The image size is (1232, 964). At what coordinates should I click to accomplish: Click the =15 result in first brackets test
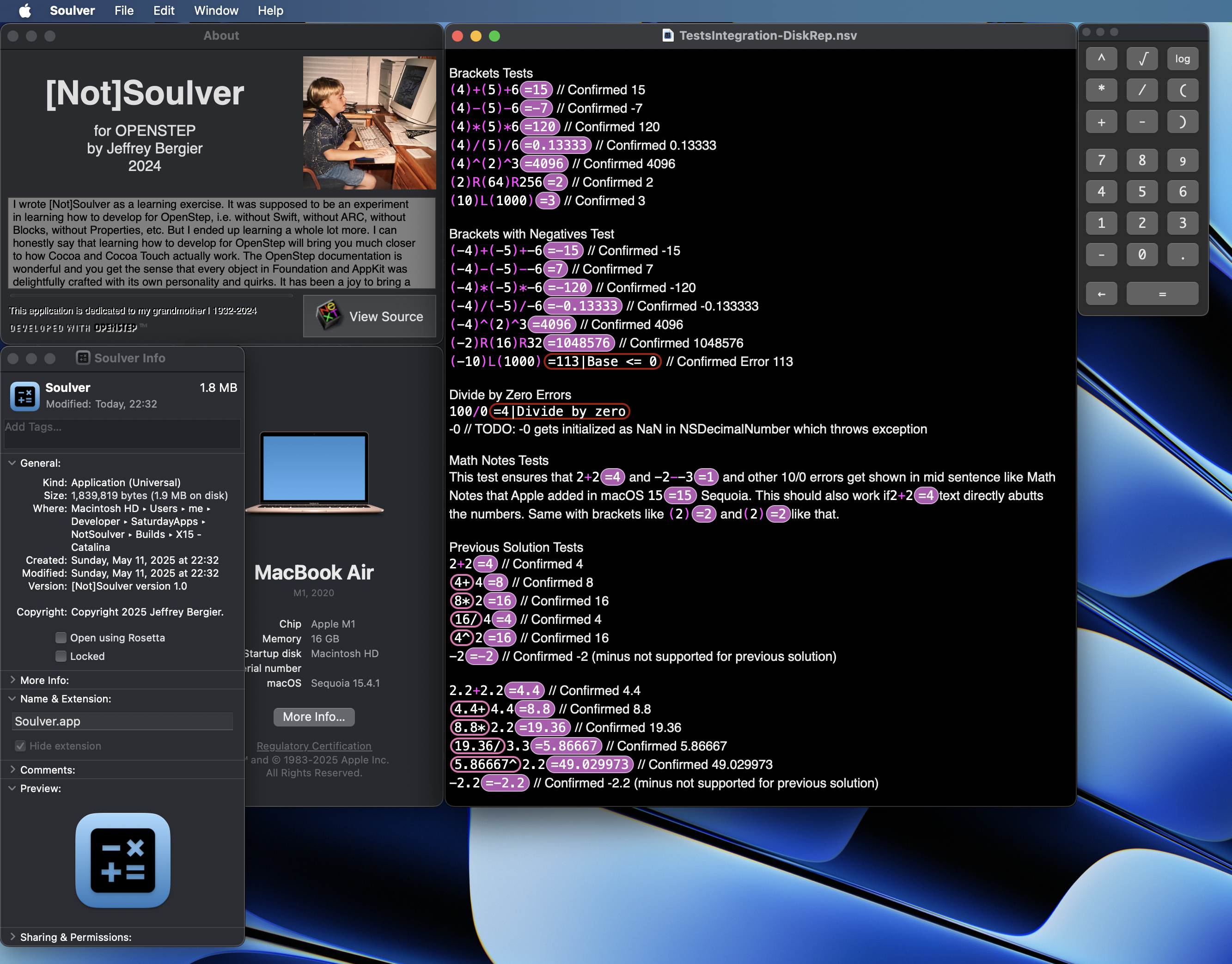click(x=536, y=90)
